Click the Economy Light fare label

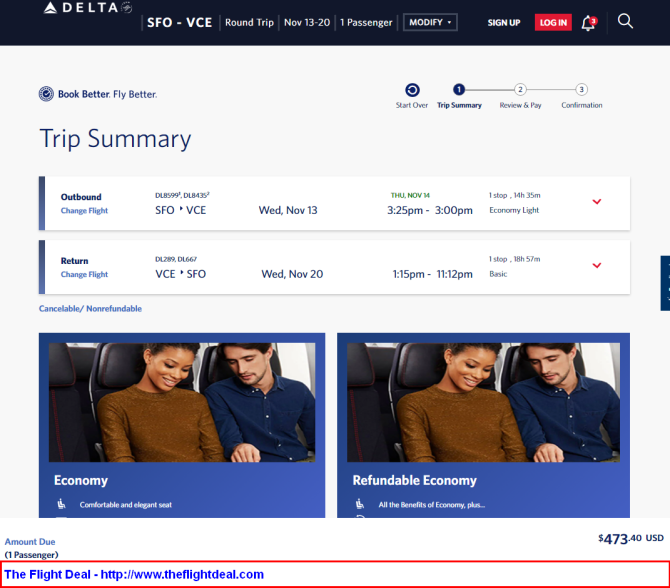pyautogui.click(x=514, y=210)
